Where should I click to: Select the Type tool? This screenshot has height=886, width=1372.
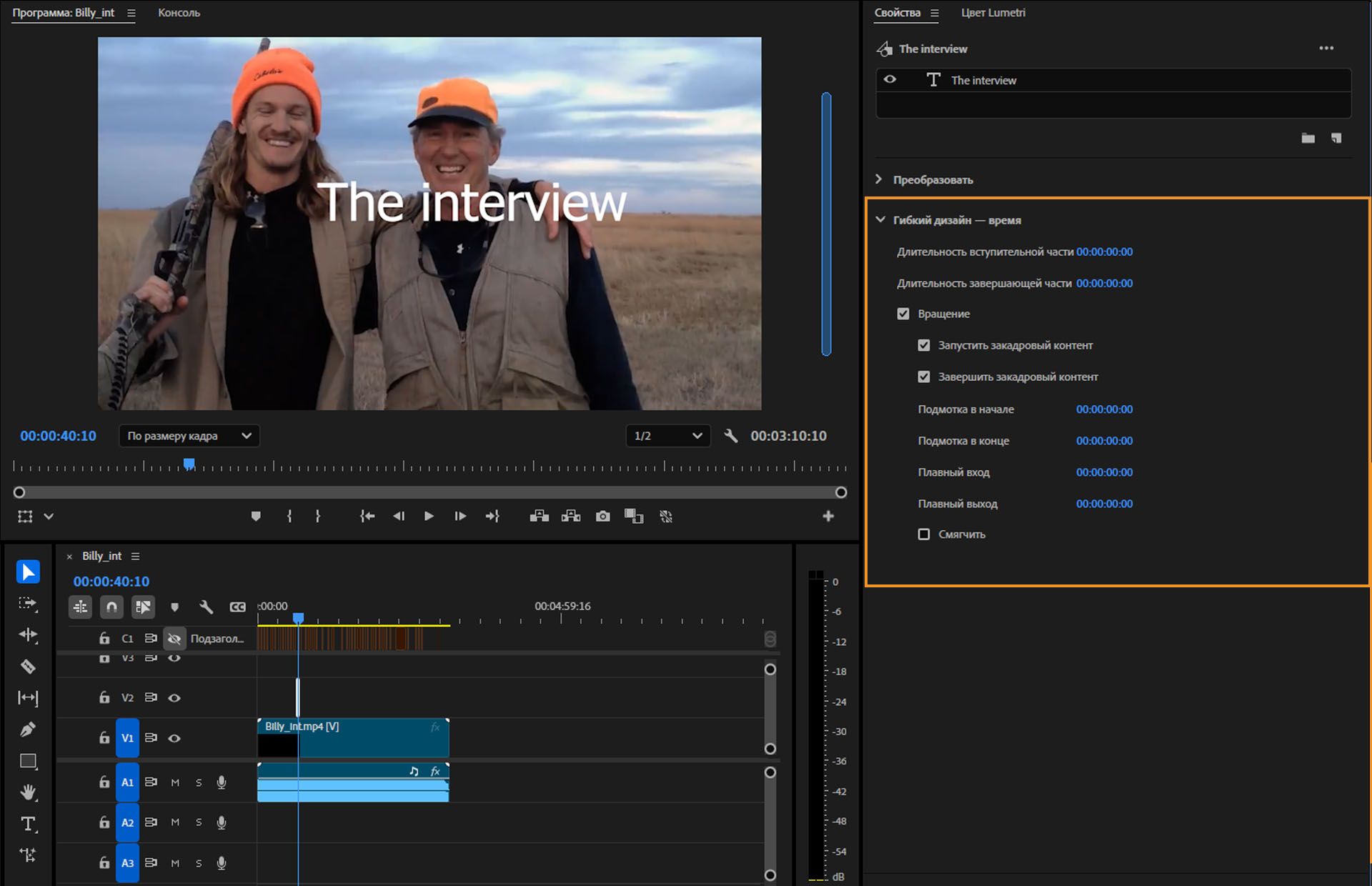coord(28,824)
